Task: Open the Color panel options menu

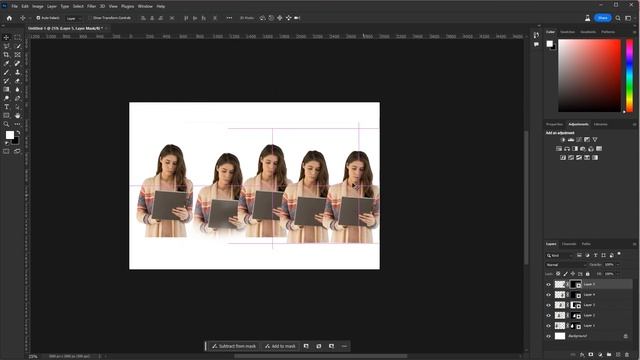Action: (635, 32)
